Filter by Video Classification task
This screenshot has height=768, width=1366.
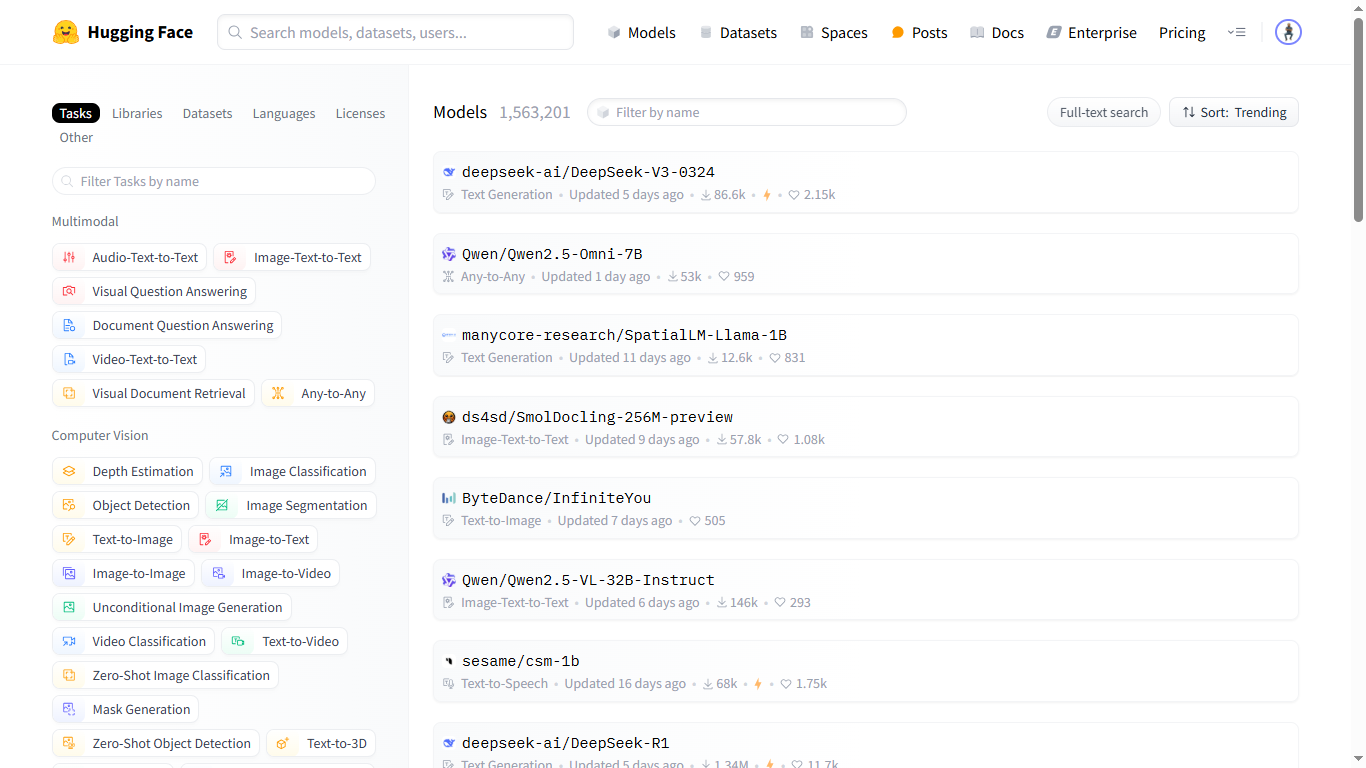[x=133, y=641]
